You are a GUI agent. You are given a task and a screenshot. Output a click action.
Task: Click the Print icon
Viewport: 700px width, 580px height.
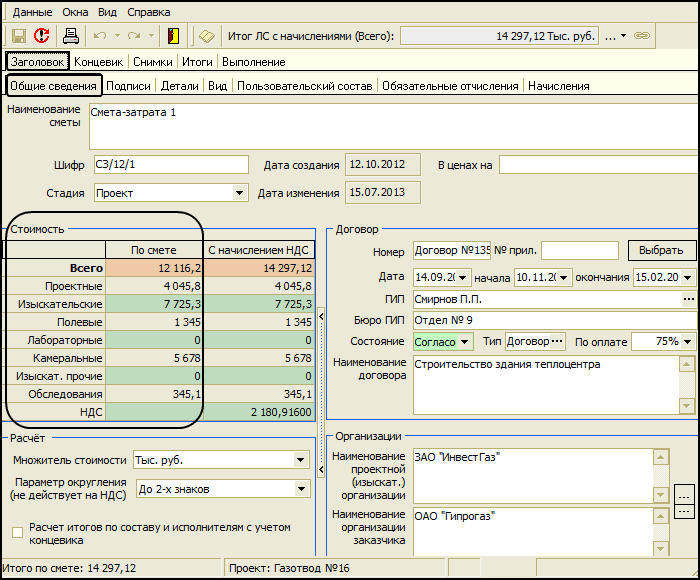click(x=71, y=36)
